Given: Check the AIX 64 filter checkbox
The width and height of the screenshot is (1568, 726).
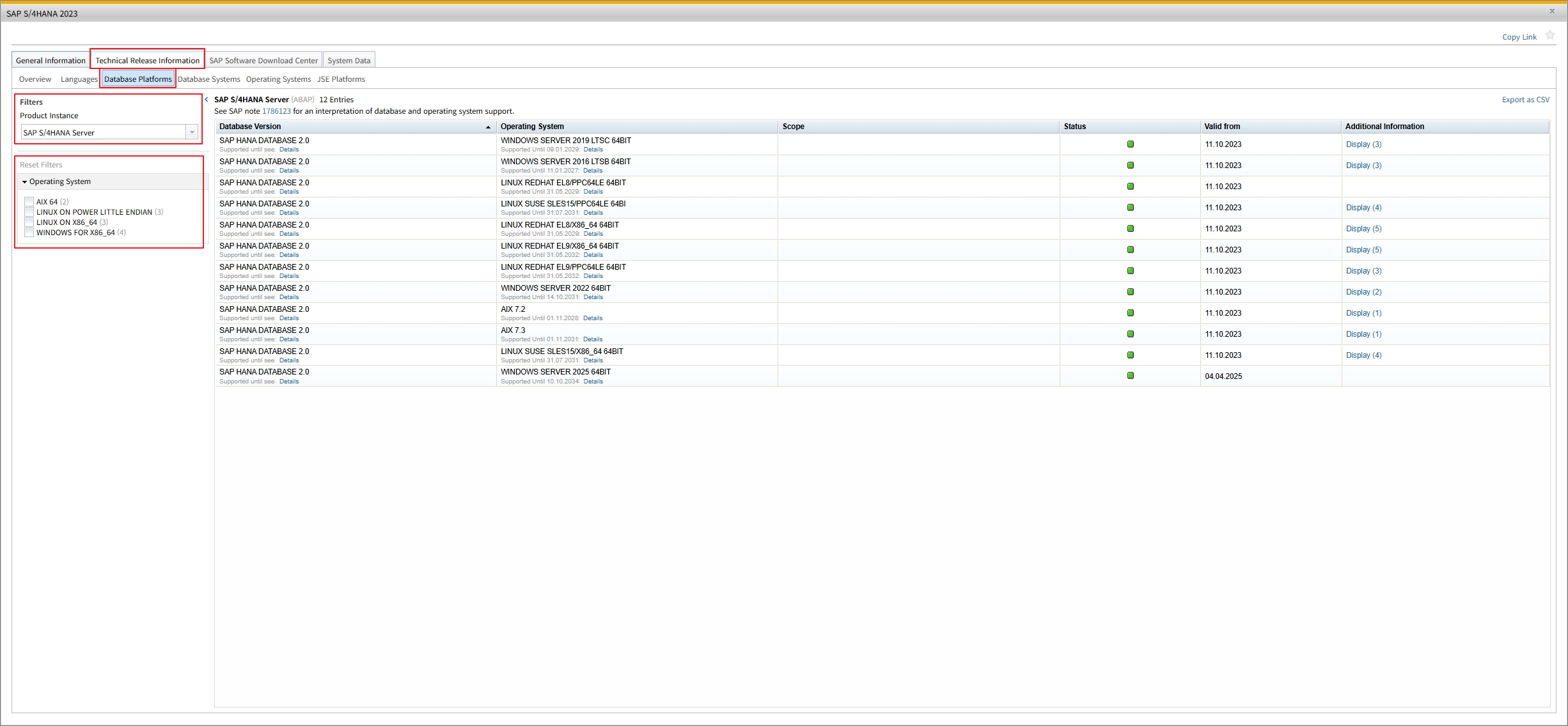Looking at the screenshot, I should [29, 202].
